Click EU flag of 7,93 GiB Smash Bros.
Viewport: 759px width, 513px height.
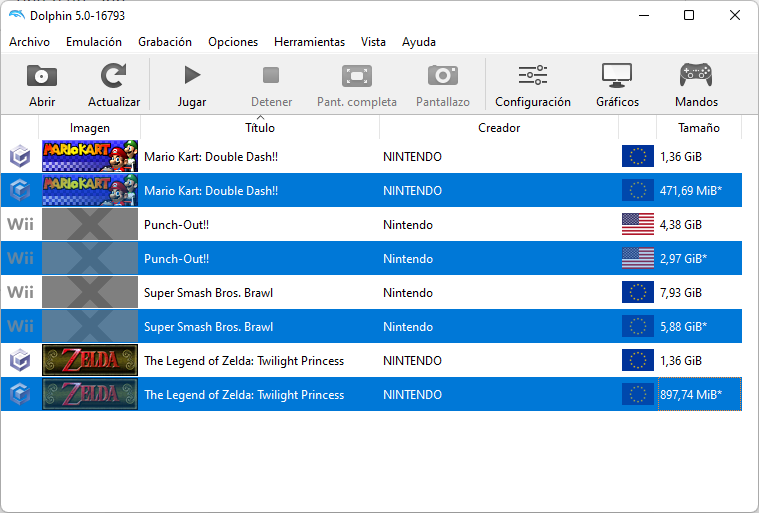[x=638, y=292]
